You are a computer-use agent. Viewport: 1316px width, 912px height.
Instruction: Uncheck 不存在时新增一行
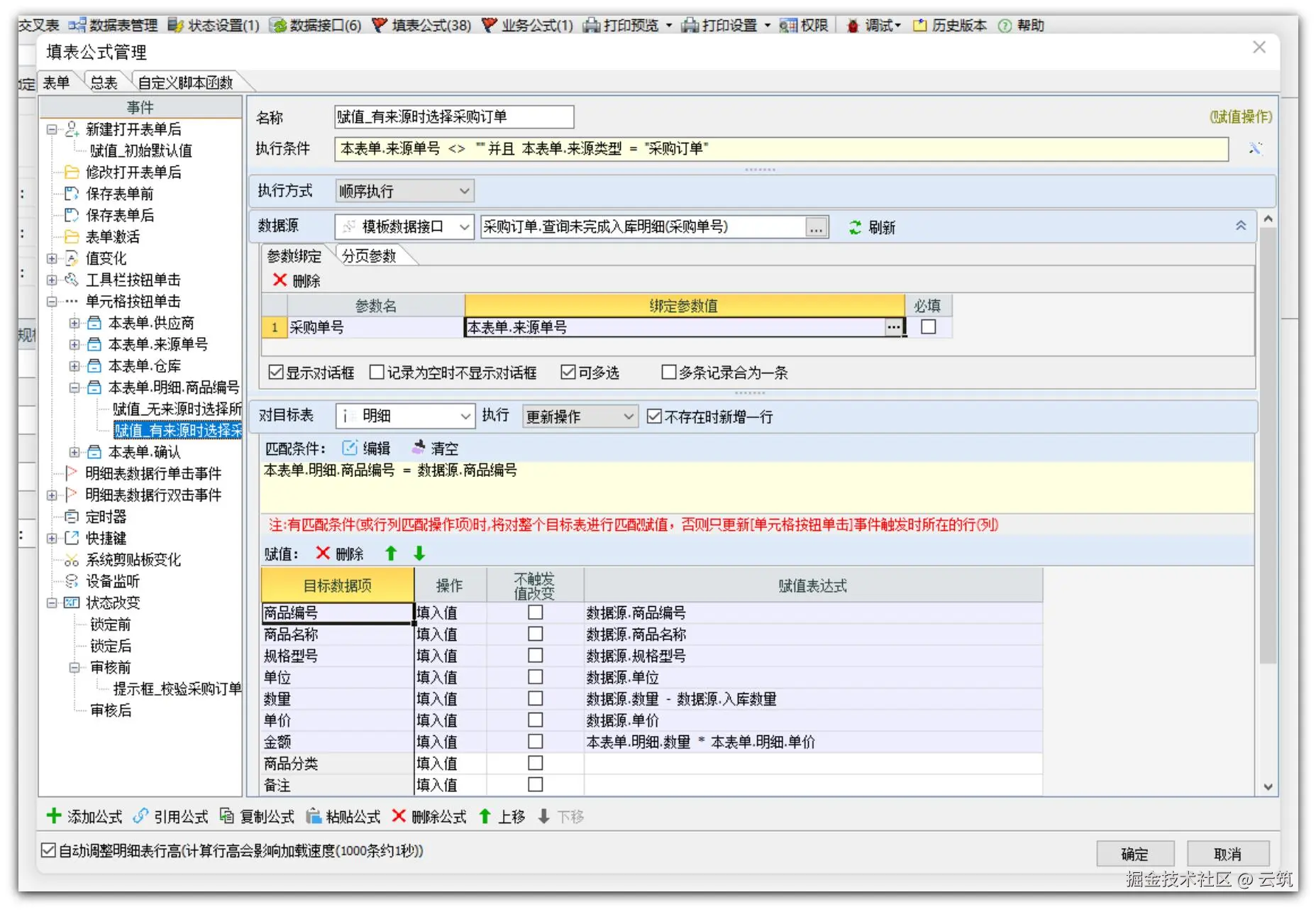(653, 417)
